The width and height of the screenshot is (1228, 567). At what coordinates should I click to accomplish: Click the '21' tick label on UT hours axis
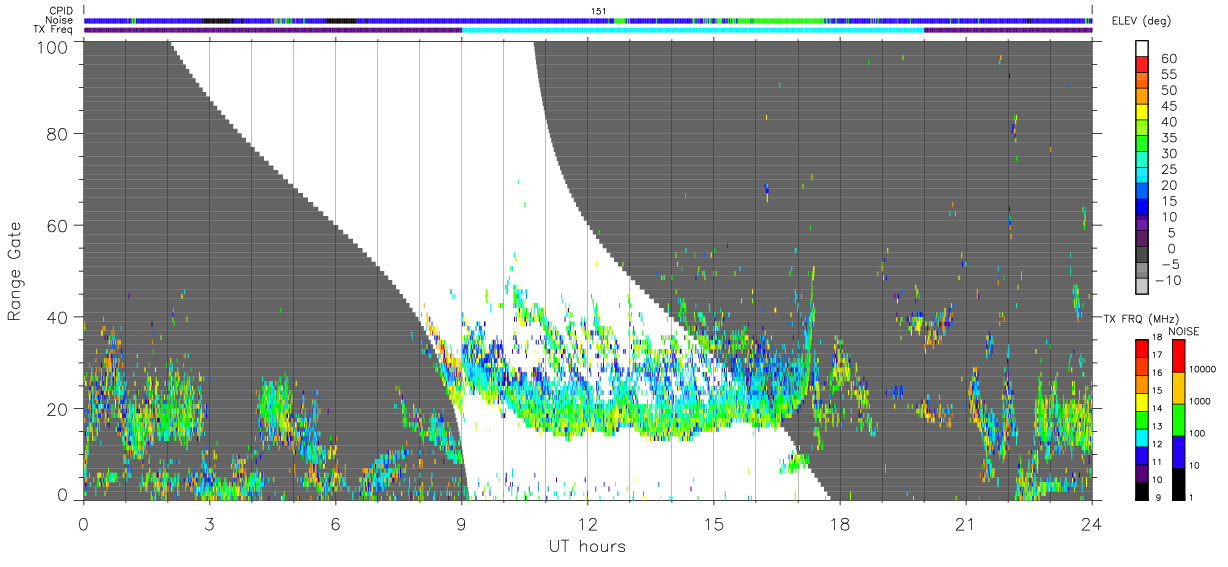pyautogui.click(x=965, y=523)
